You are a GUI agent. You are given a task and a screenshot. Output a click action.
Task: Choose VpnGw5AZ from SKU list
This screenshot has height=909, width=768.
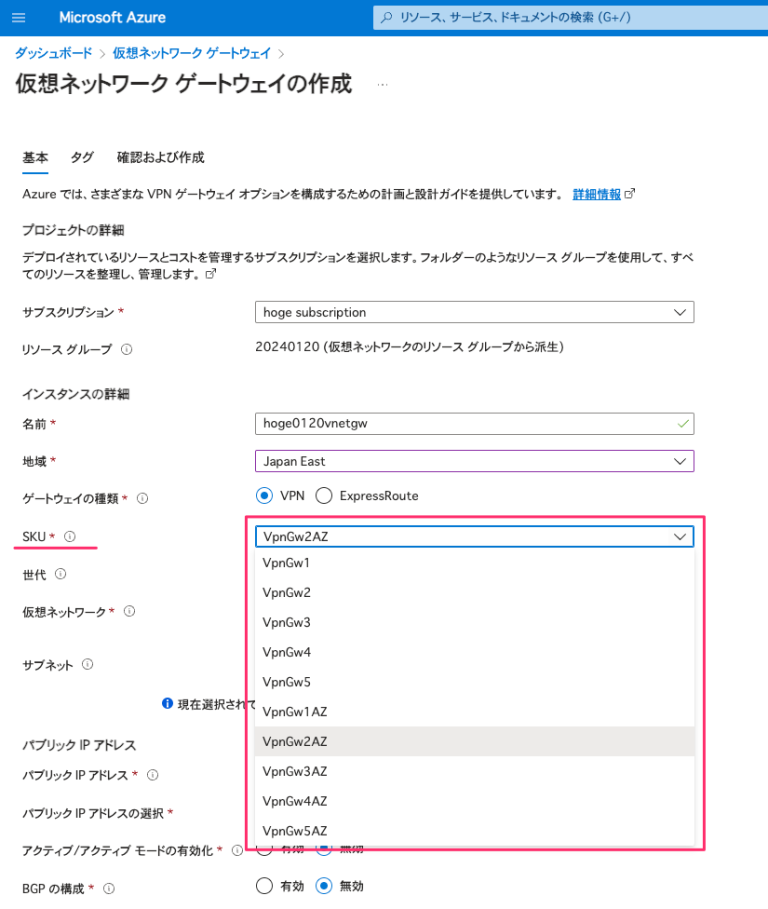point(474,831)
